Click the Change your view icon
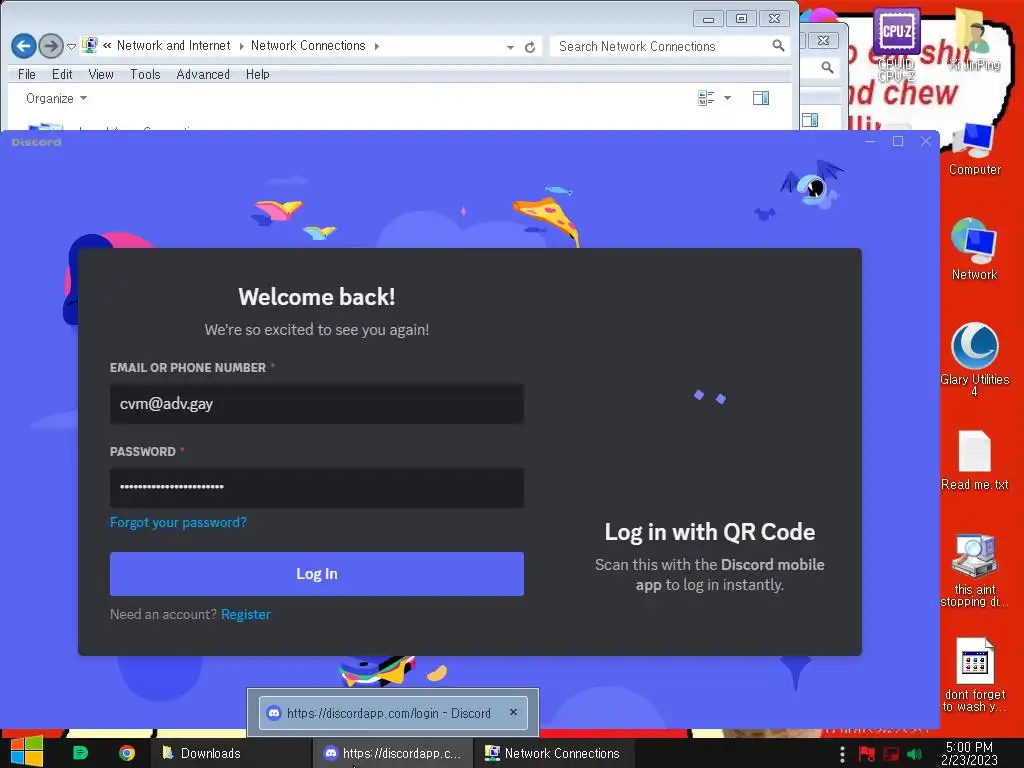The height and width of the screenshot is (768, 1024). coord(706,99)
